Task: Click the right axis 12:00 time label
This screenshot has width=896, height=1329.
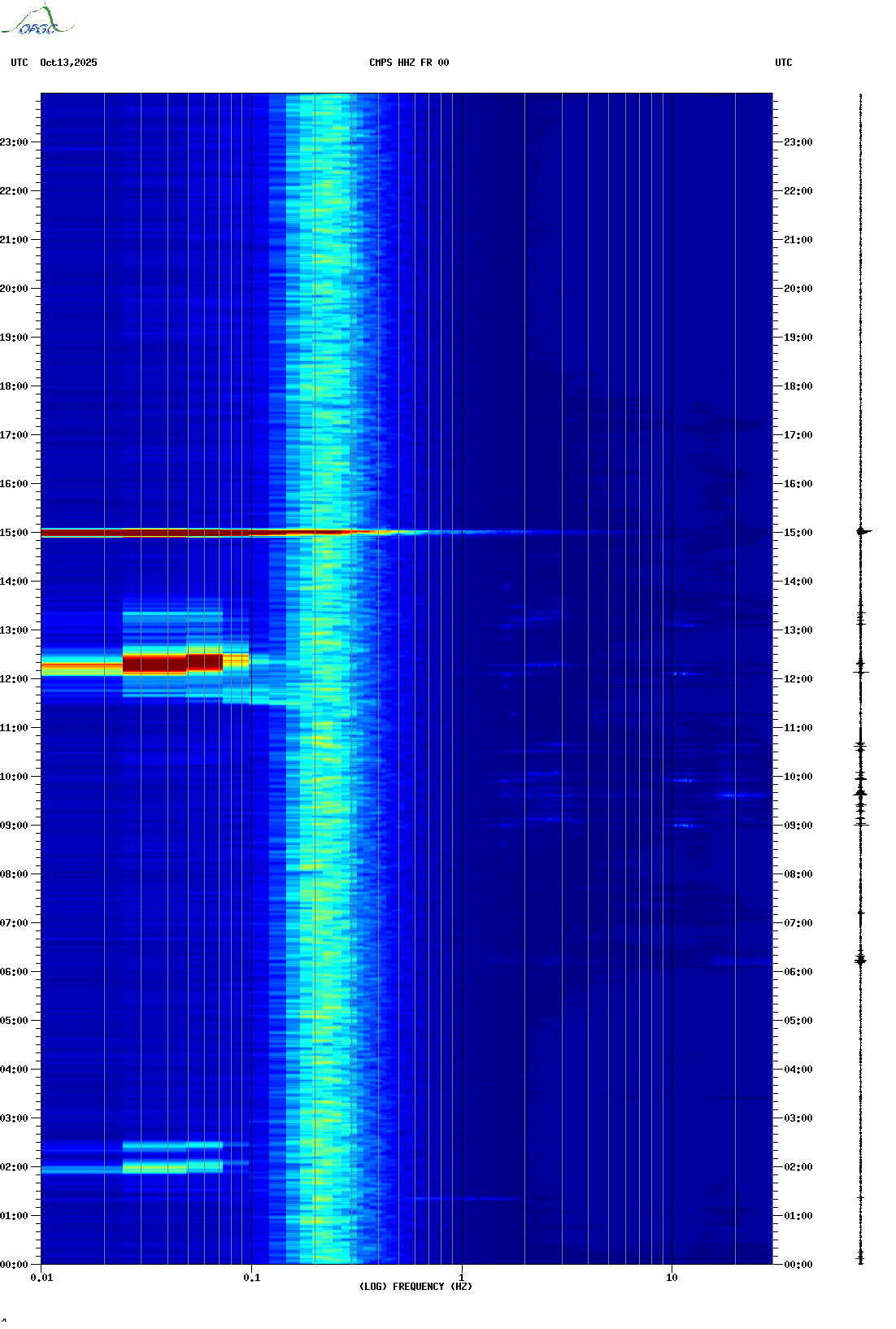Action: (x=798, y=679)
